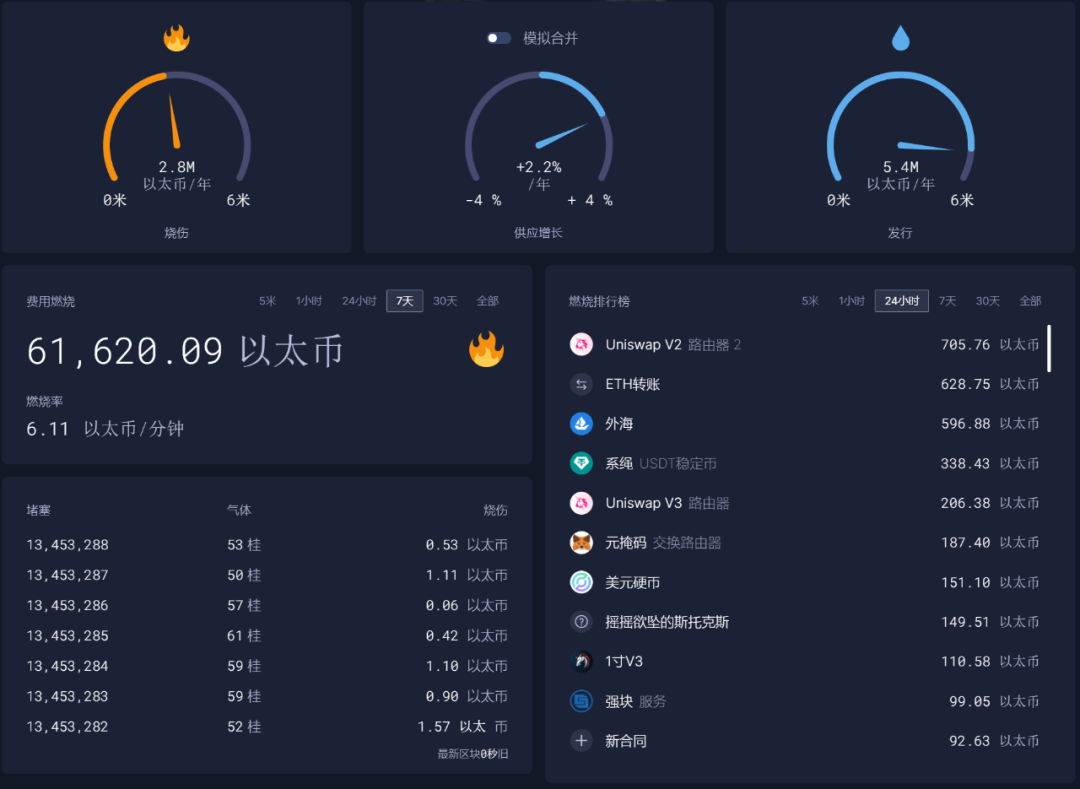Open the 强块 服务 entry
The width and height of the screenshot is (1080, 789).
(804, 702)
